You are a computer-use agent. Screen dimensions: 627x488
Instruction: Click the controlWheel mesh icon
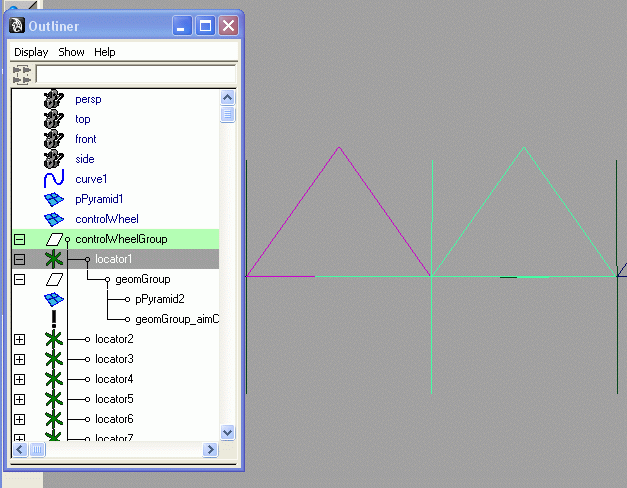(54, 219)
